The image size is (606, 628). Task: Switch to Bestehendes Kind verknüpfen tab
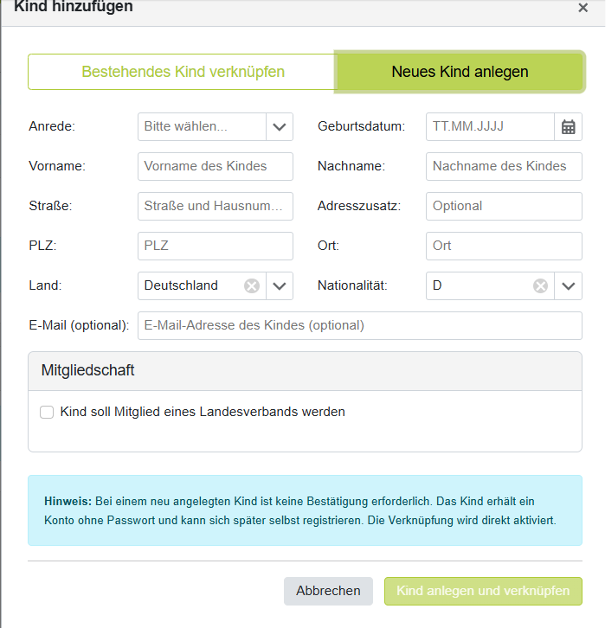click(182, 72)
